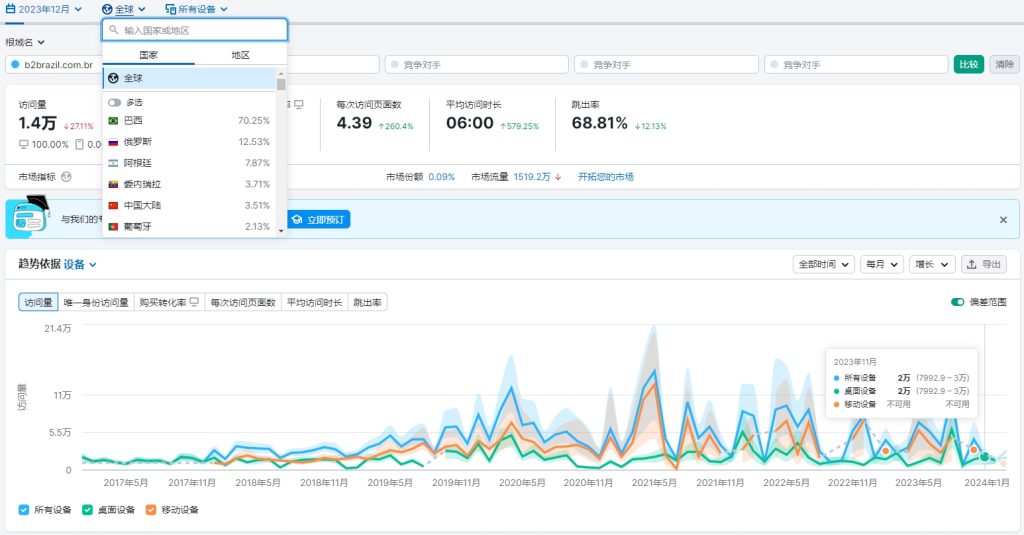Select 葡萄牙 from country list

click(x=189, y=227)
